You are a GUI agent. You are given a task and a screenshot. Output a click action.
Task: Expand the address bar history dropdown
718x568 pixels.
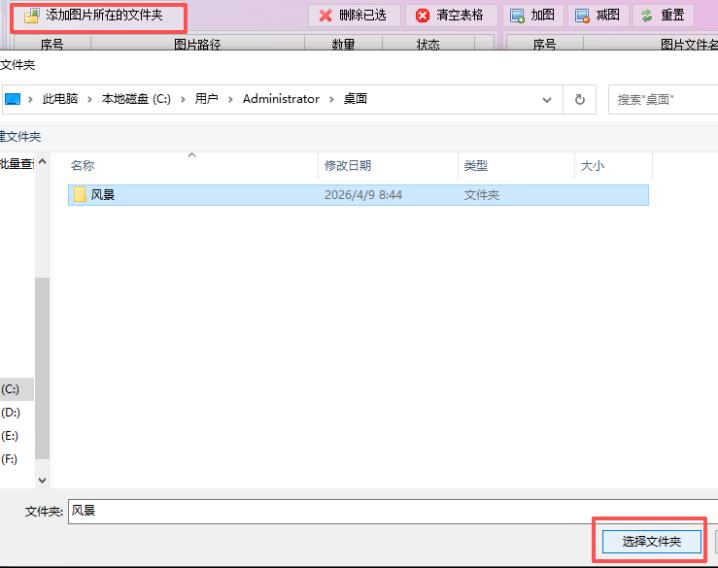[547, 99]
